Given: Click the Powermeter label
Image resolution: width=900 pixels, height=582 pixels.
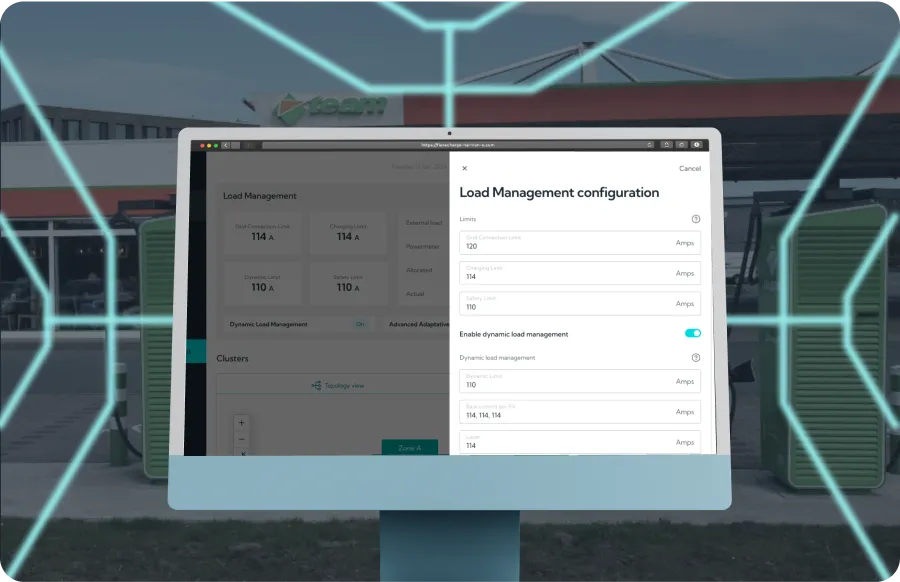Looking at the screenshot, I should (x=422, y=247).
